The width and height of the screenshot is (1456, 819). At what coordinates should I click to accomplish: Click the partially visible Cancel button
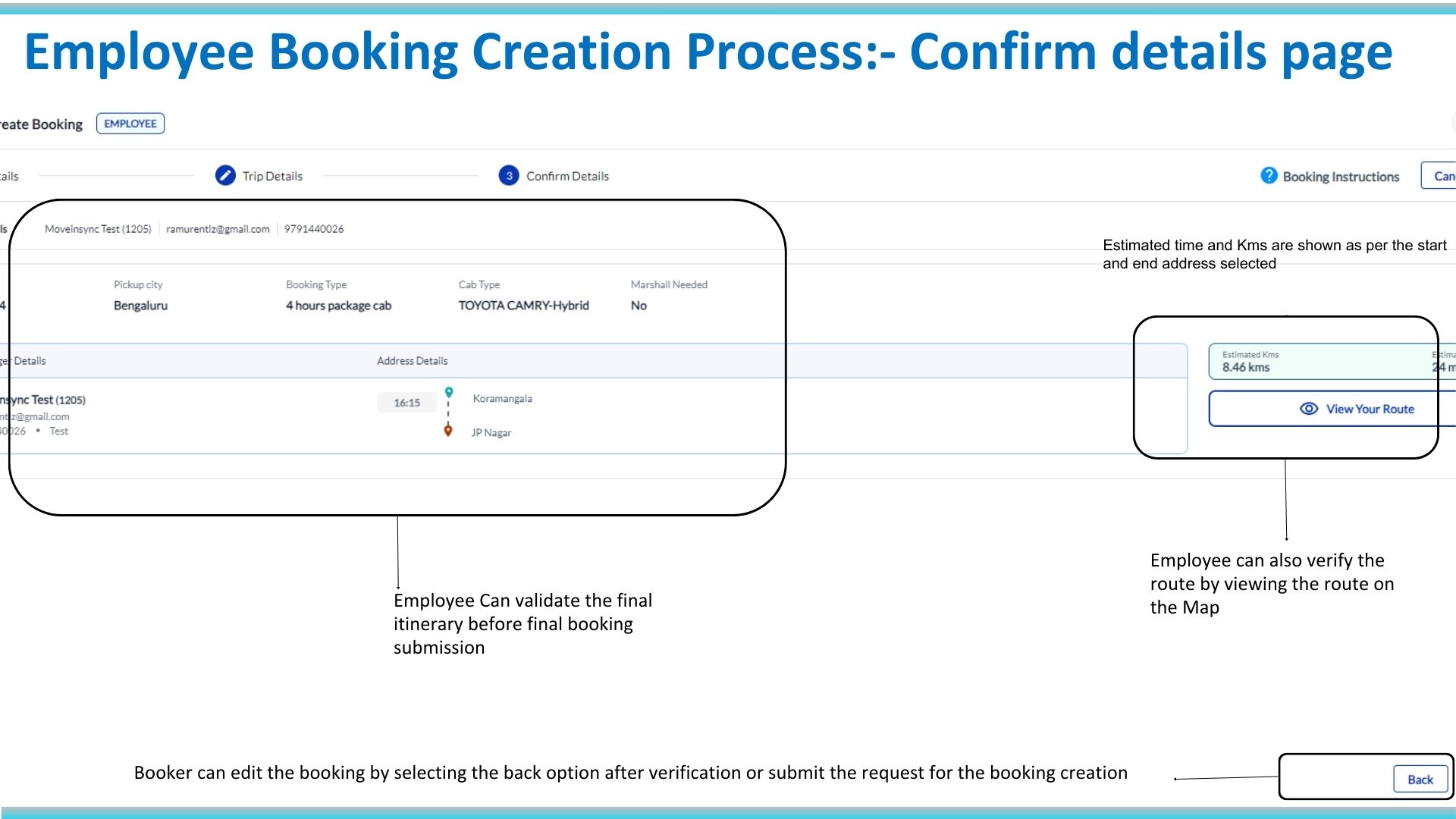pyautogui.click(x=1440, y=176)
